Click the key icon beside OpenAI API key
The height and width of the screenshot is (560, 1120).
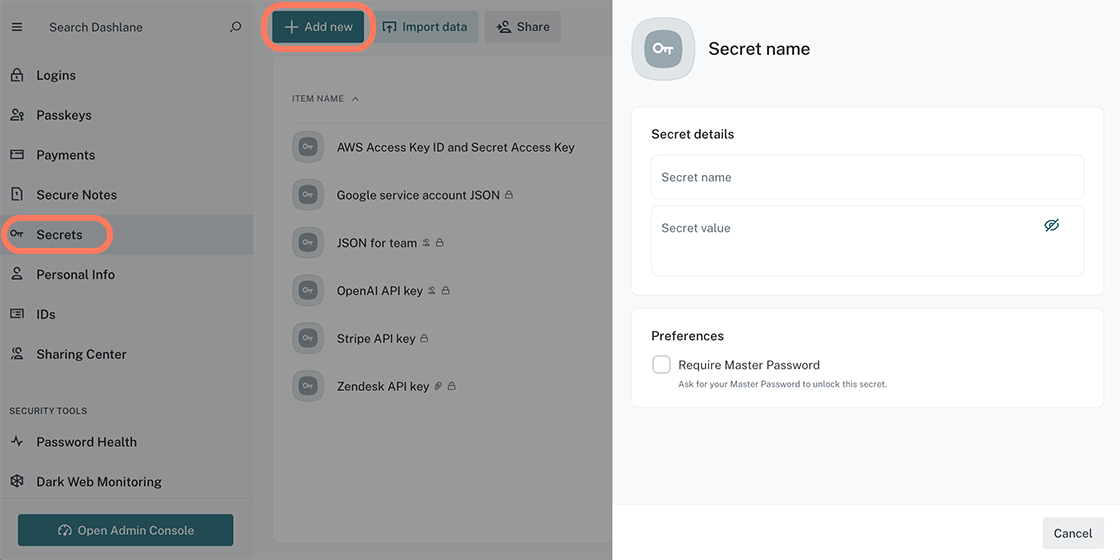[x=308, y=290]
